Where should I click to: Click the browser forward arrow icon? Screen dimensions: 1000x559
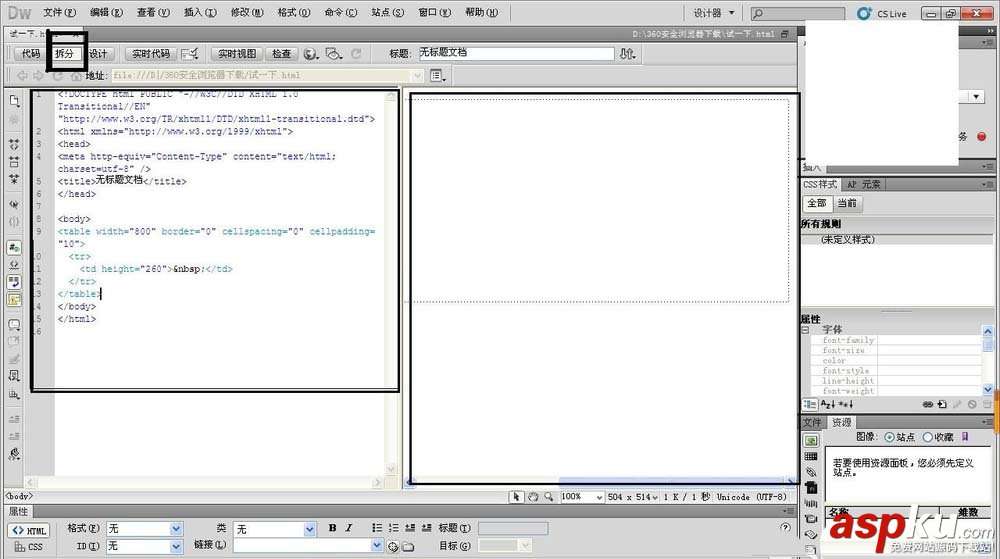click(x=38, y=76)
